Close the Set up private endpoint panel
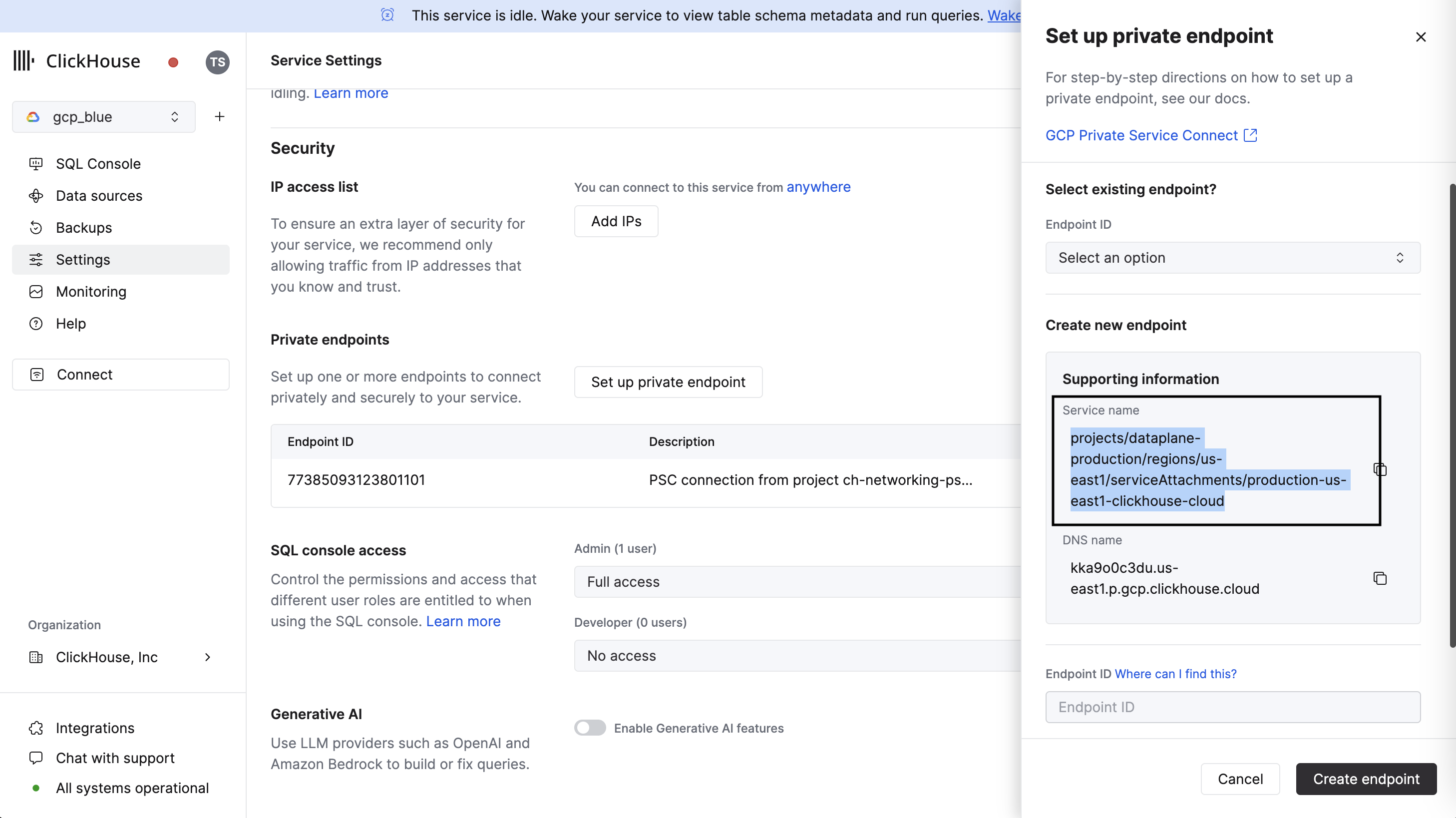 pos(1421,37)
